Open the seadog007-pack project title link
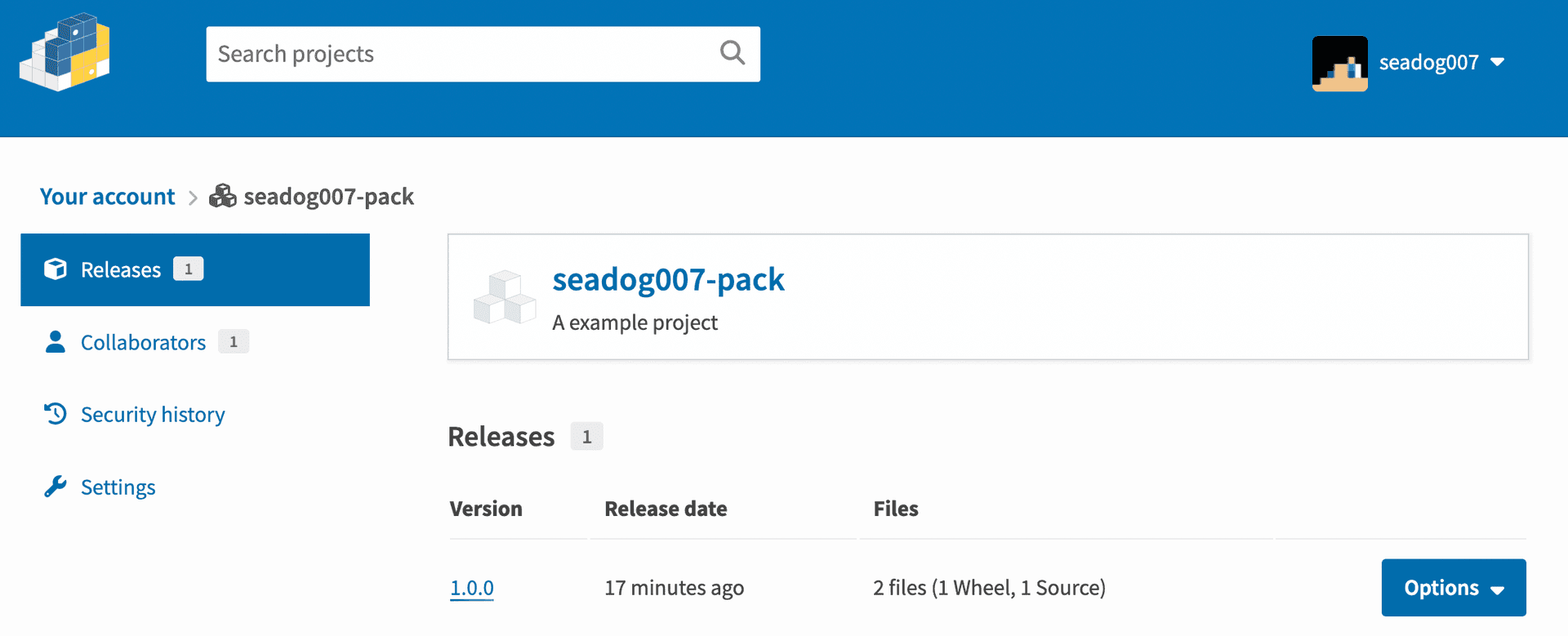This screenshot has width=1568, height=636. click(x=668, y=280)
